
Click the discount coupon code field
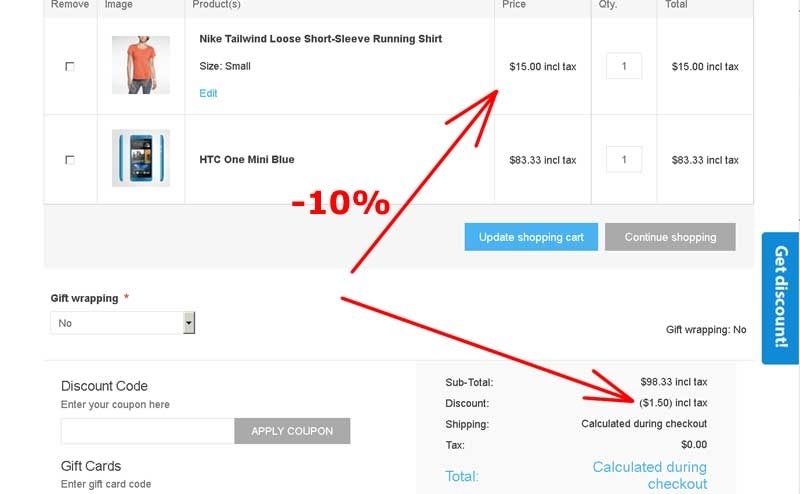147,431
